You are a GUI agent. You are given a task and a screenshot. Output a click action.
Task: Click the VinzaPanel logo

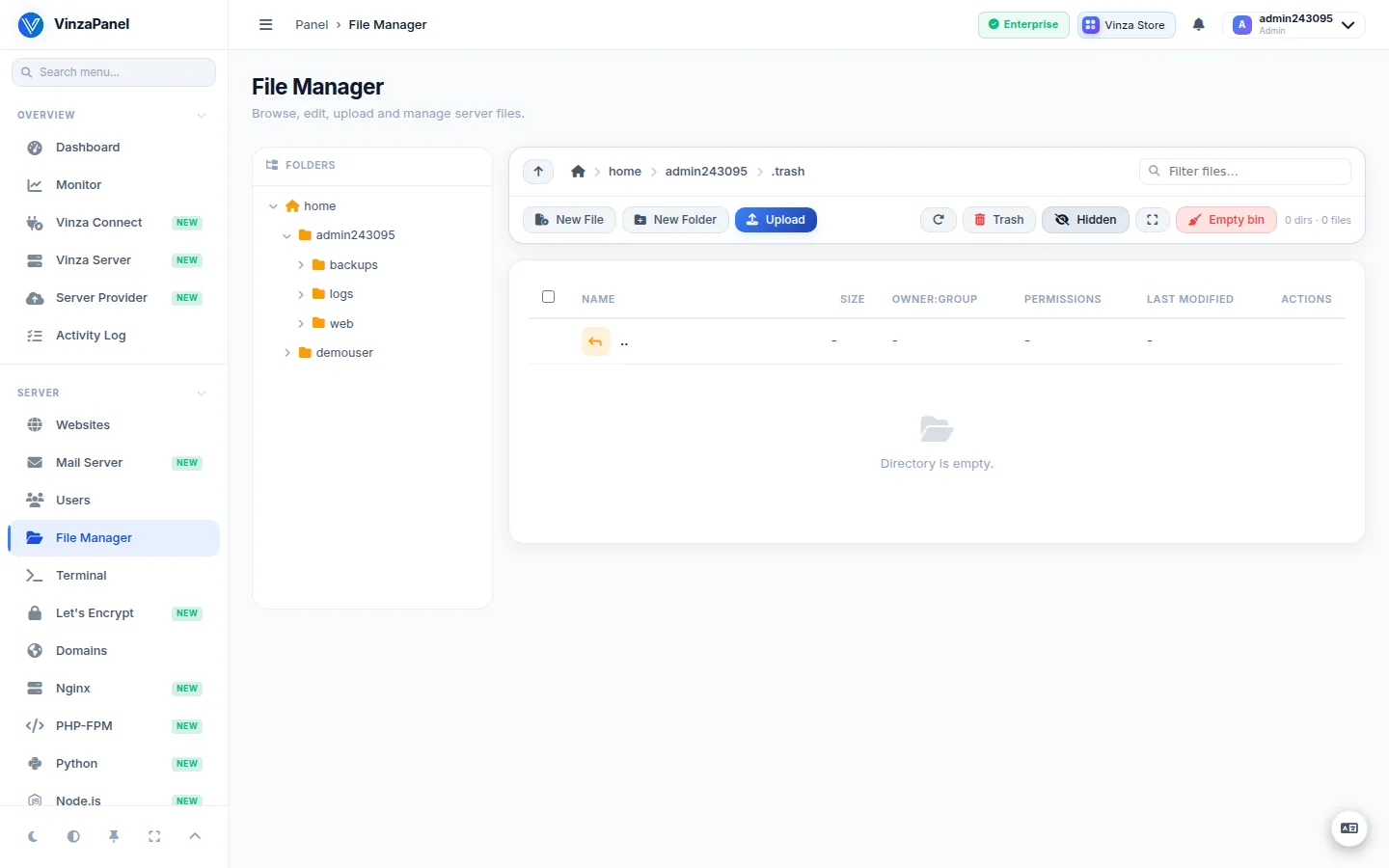tap(31, 25)
